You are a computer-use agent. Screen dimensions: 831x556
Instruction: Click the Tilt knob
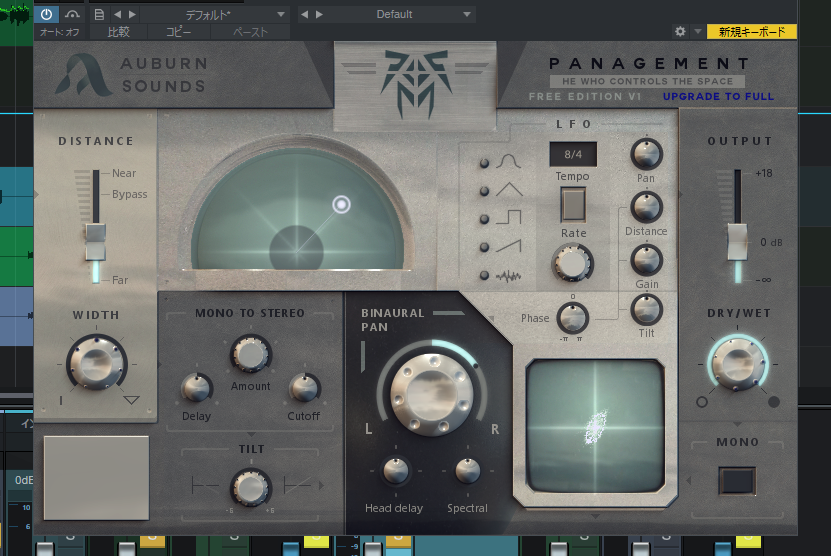(x=251, y=487)
